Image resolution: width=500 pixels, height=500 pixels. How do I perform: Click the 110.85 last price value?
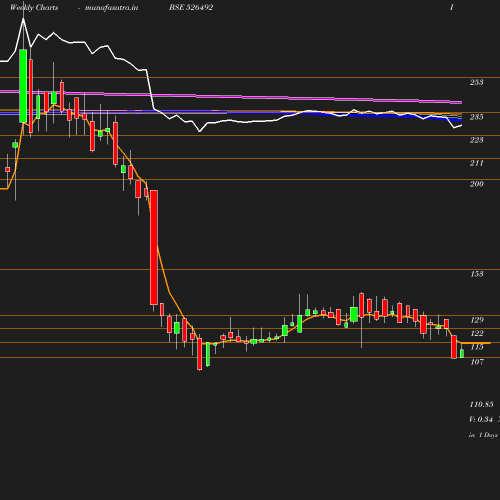481,405
